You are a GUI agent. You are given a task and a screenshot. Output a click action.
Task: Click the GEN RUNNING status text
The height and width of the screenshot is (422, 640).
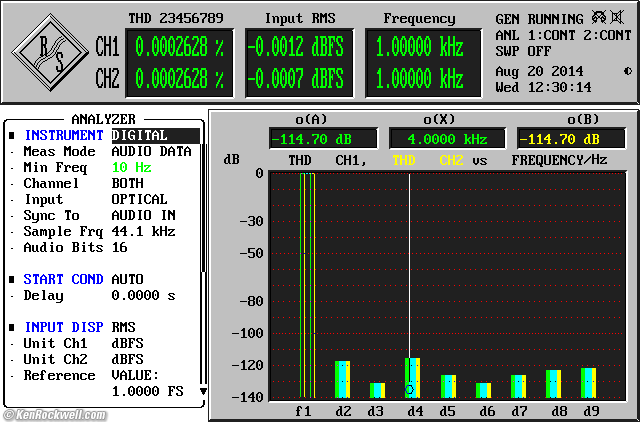coord(539,19)
